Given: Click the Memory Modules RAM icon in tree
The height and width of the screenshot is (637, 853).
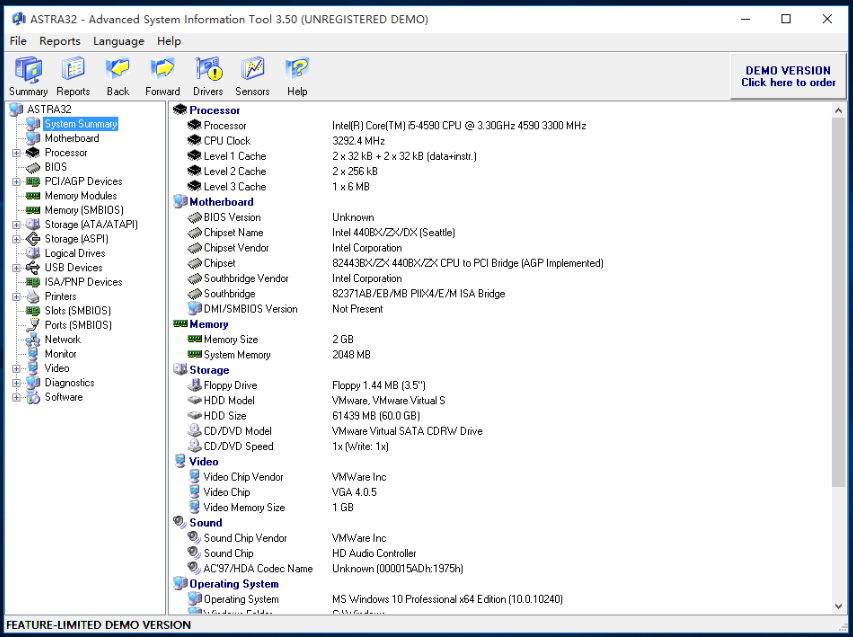Looking at the screenshot, I should [x=33, y=196].
